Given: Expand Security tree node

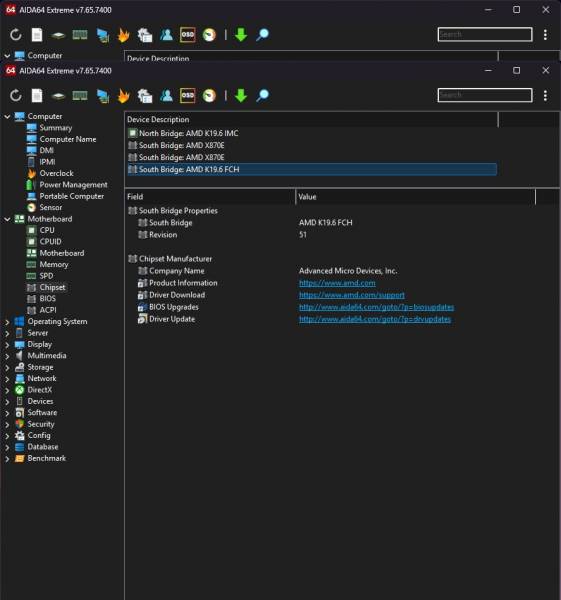Looking at the screenshot, I should (x=7, y=424).
